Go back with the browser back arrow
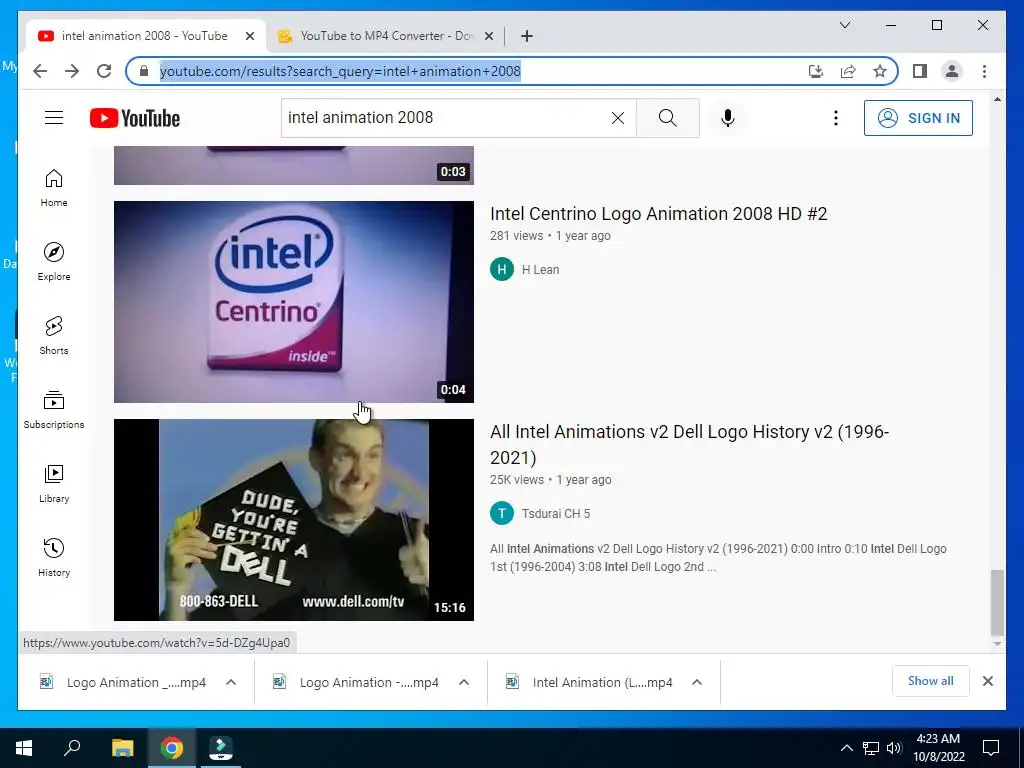The height and width of the screenshot is (768, 1024). tap(40, 71)
